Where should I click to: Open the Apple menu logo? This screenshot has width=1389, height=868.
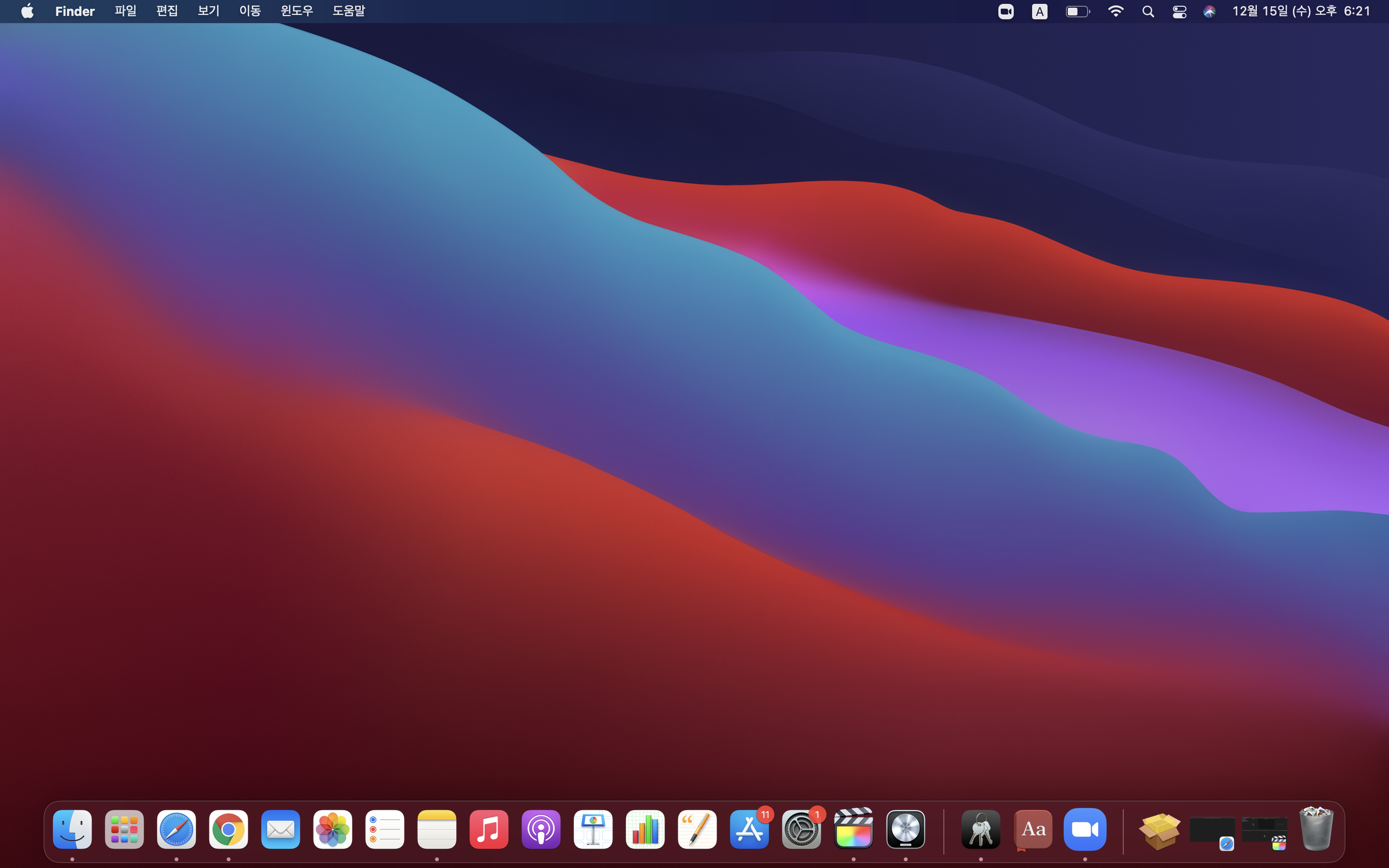tap(27, 12)
